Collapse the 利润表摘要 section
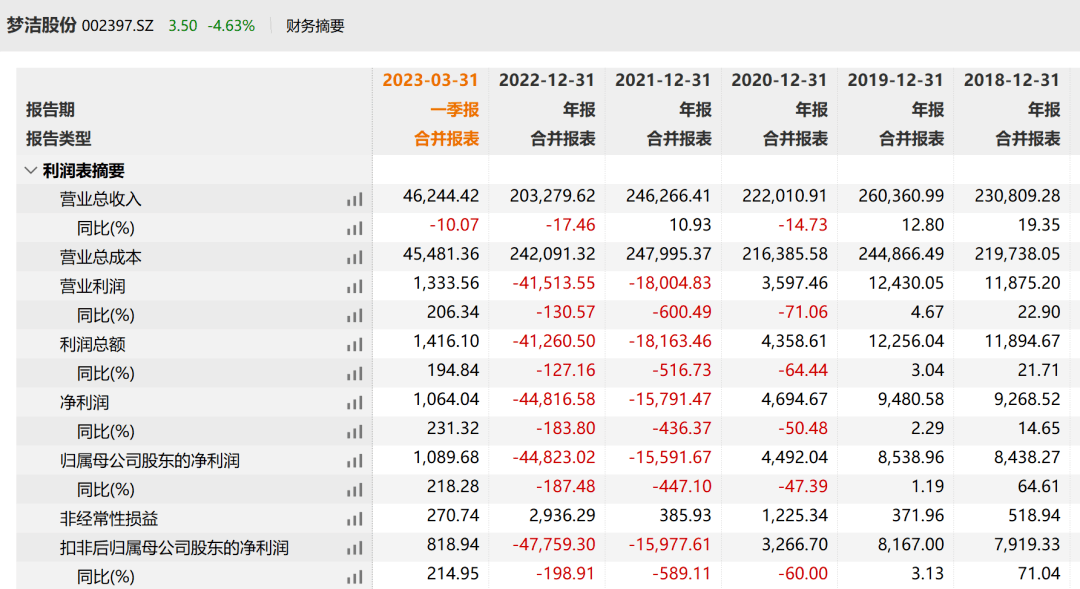This screenshot has height=589, width=1080. (x=30, y=171)
